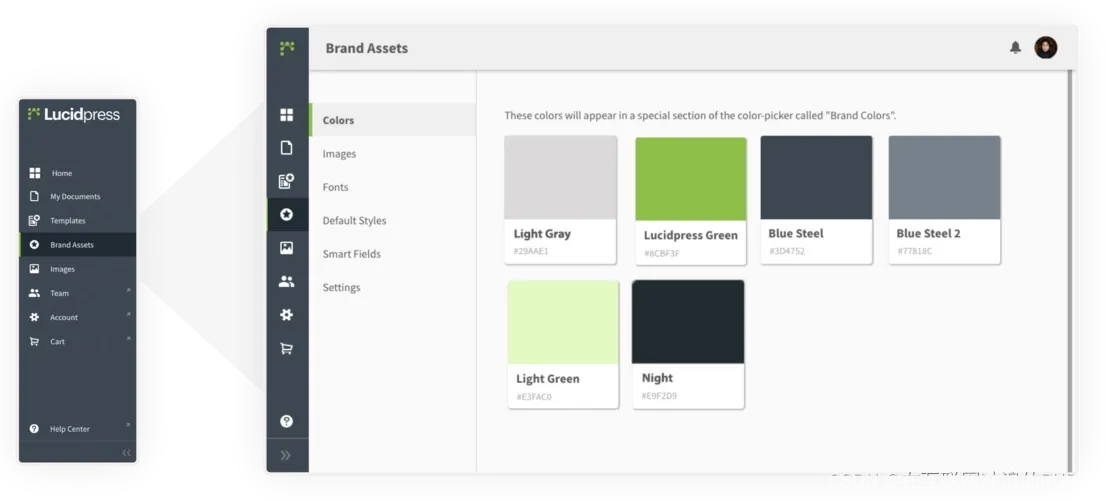The image size is (1105, 500).
Task: Open Team link in expanded sidebar
Action: click(59, 293)
